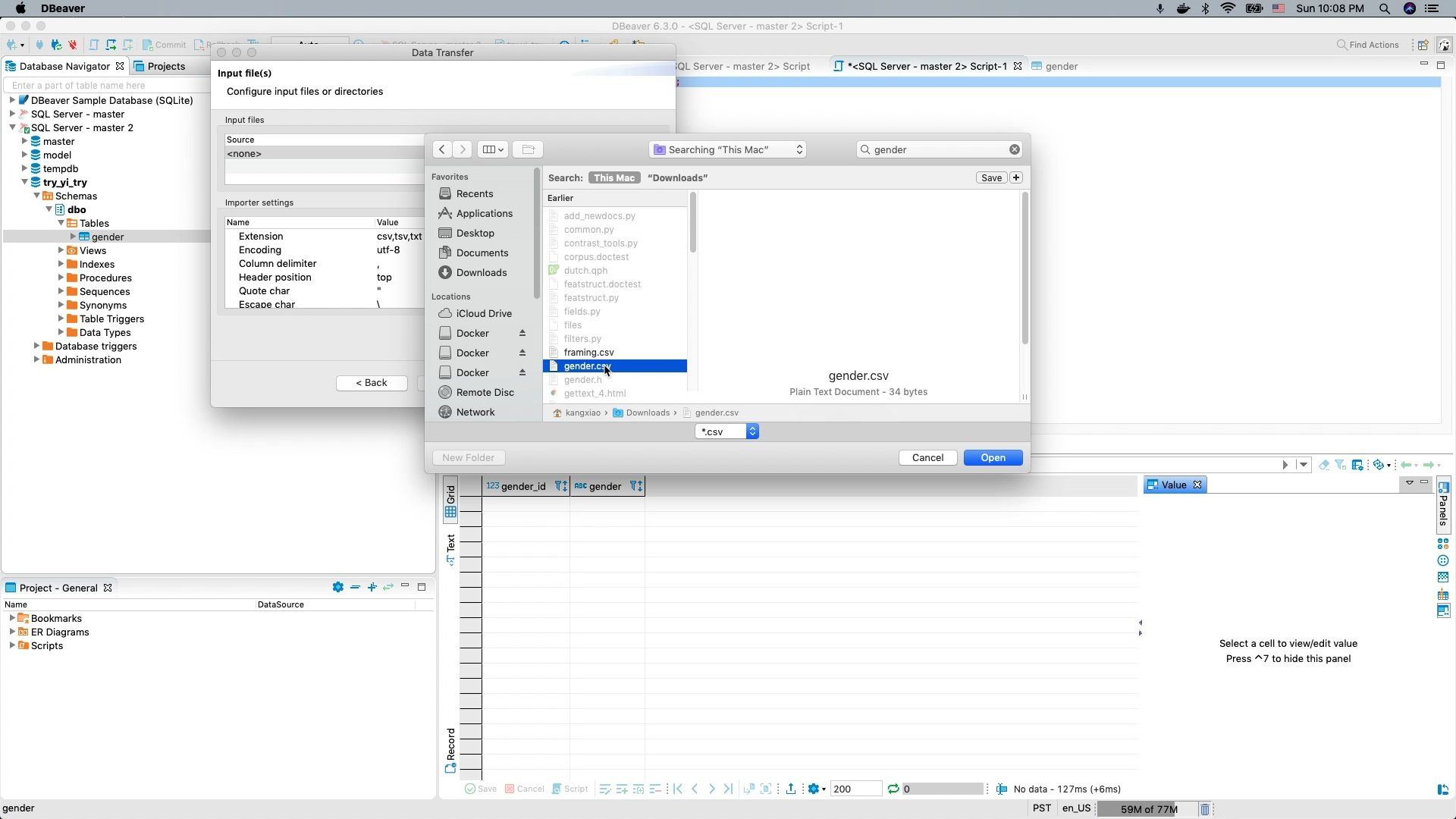1456x819 pixels.
Task: Collapse the try_yi_try database node
Action: [x=25, y=182]
